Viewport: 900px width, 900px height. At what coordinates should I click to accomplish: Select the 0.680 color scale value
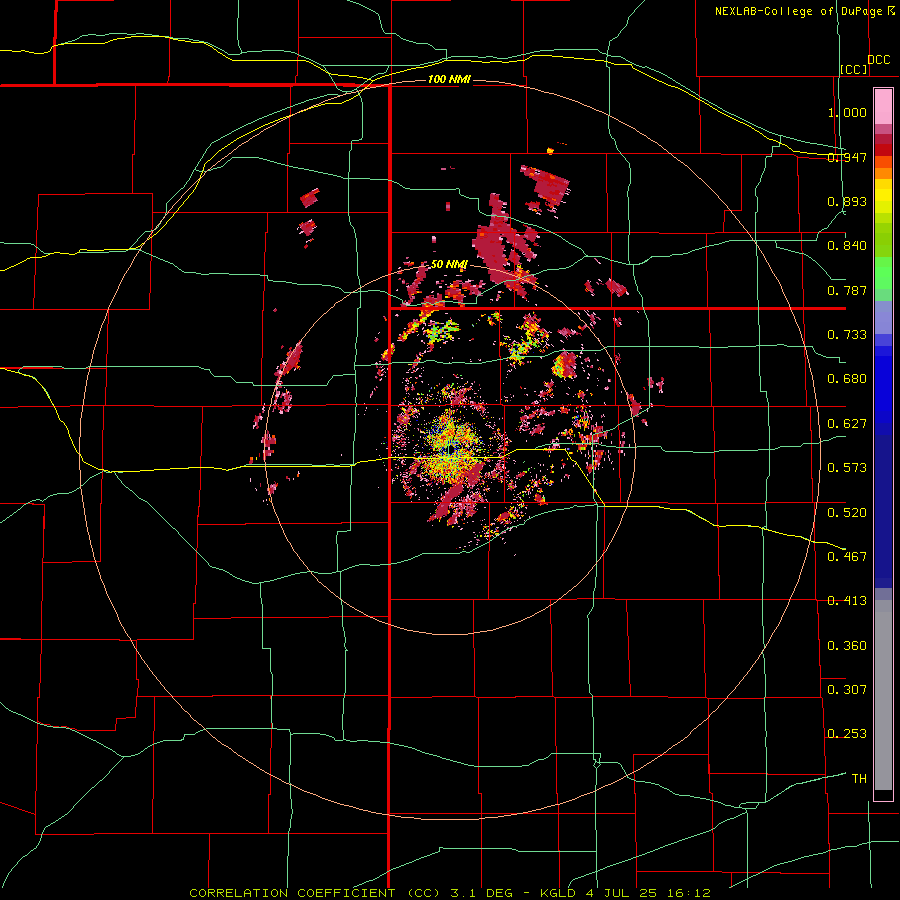coord(847,379)
